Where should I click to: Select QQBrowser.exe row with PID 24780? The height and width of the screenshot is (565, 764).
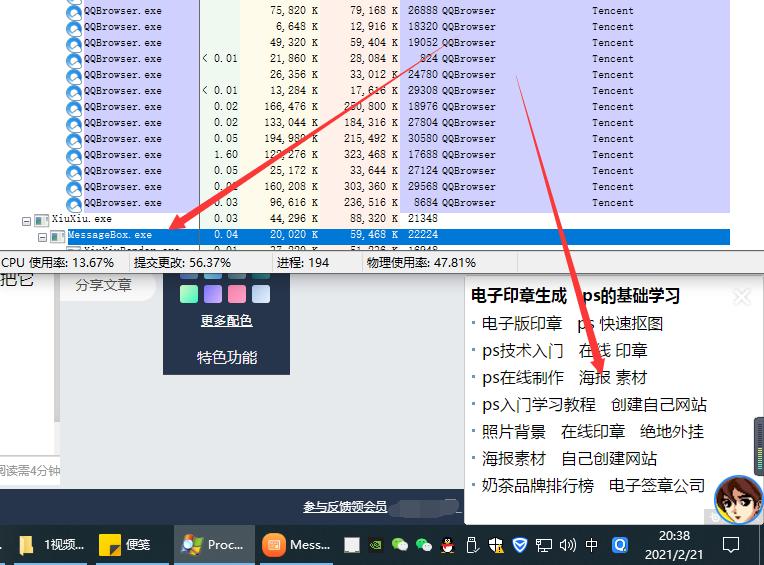(x=399, y=75)
